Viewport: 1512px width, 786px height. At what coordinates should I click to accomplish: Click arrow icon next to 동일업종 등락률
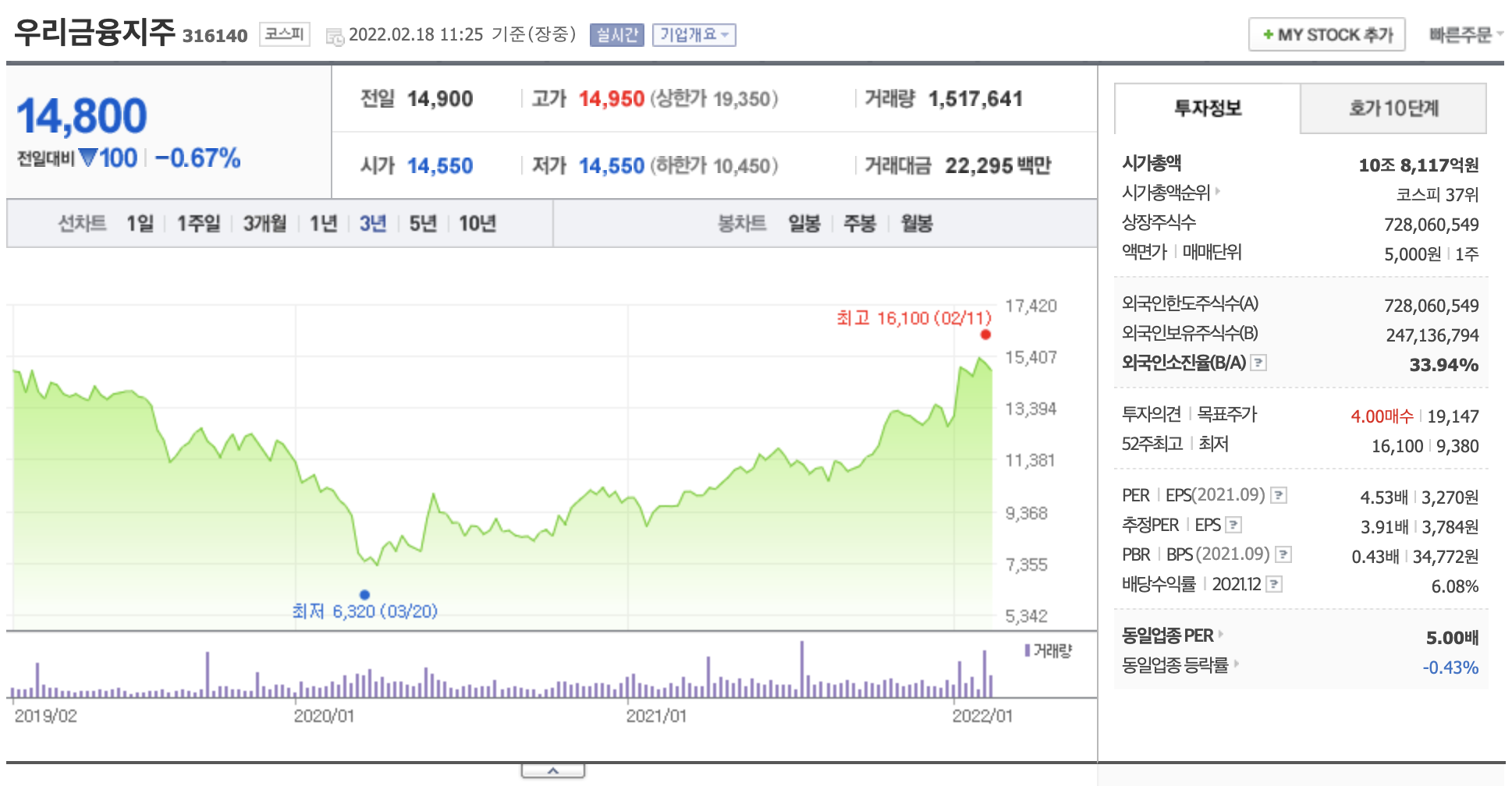point(1237,664)
